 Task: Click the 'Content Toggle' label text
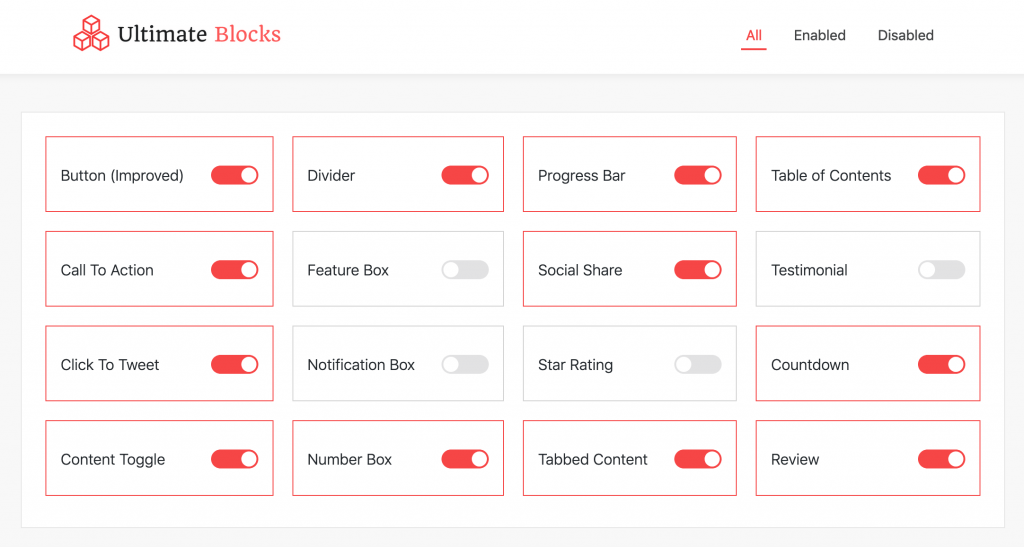pos(113,460)
